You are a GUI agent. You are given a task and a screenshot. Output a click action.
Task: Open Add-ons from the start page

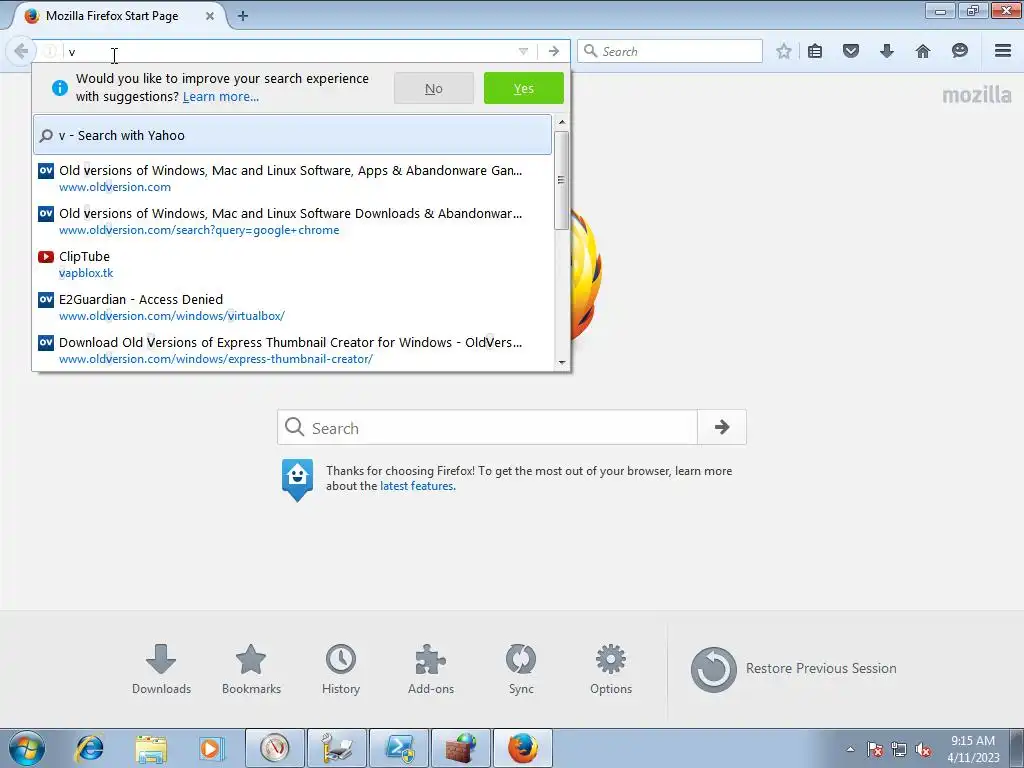pyautogui.click(x=431, y=669)
